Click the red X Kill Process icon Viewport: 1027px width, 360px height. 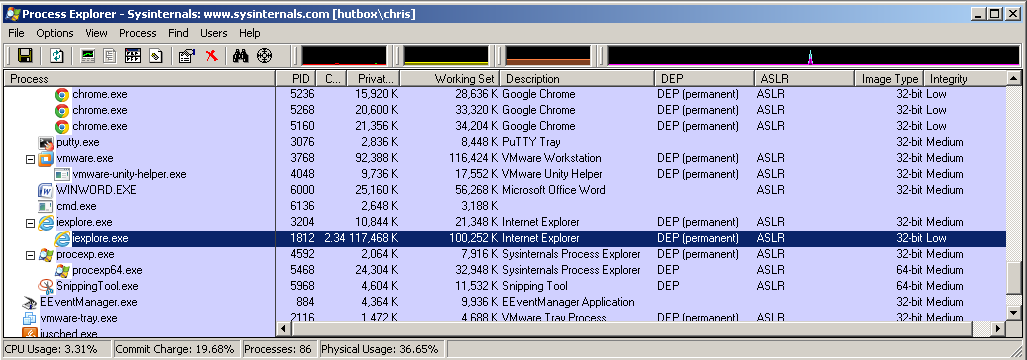pyautogui.click(x=211, y=56)
